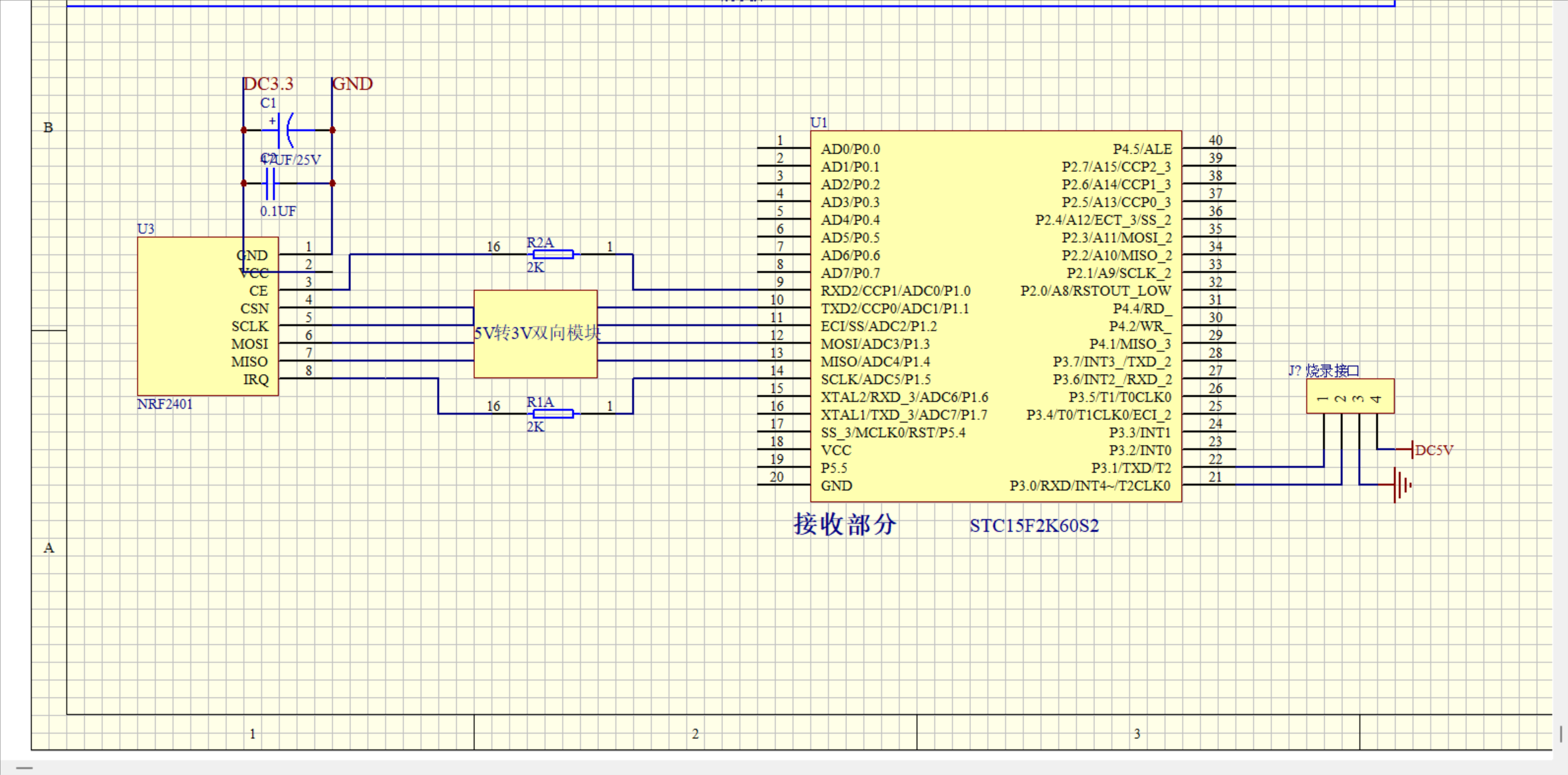Click the U3 designator label

[x=146, y=229]
